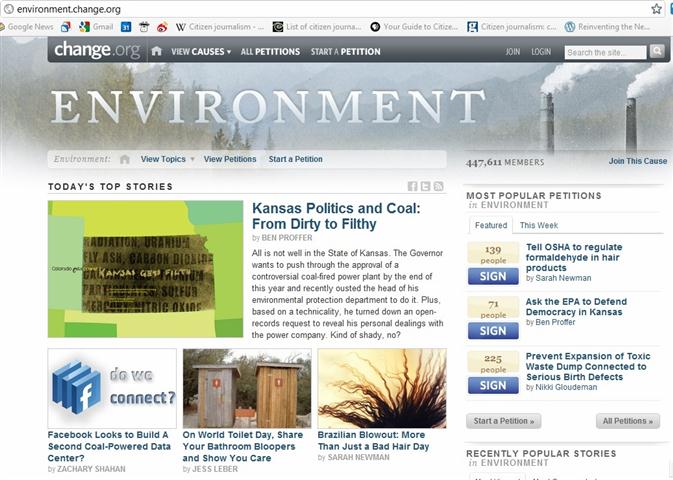The height and width of the screenshot is (480, 673).
Task: Click author Zachary Shahan
Action: (x=91, y=469)
